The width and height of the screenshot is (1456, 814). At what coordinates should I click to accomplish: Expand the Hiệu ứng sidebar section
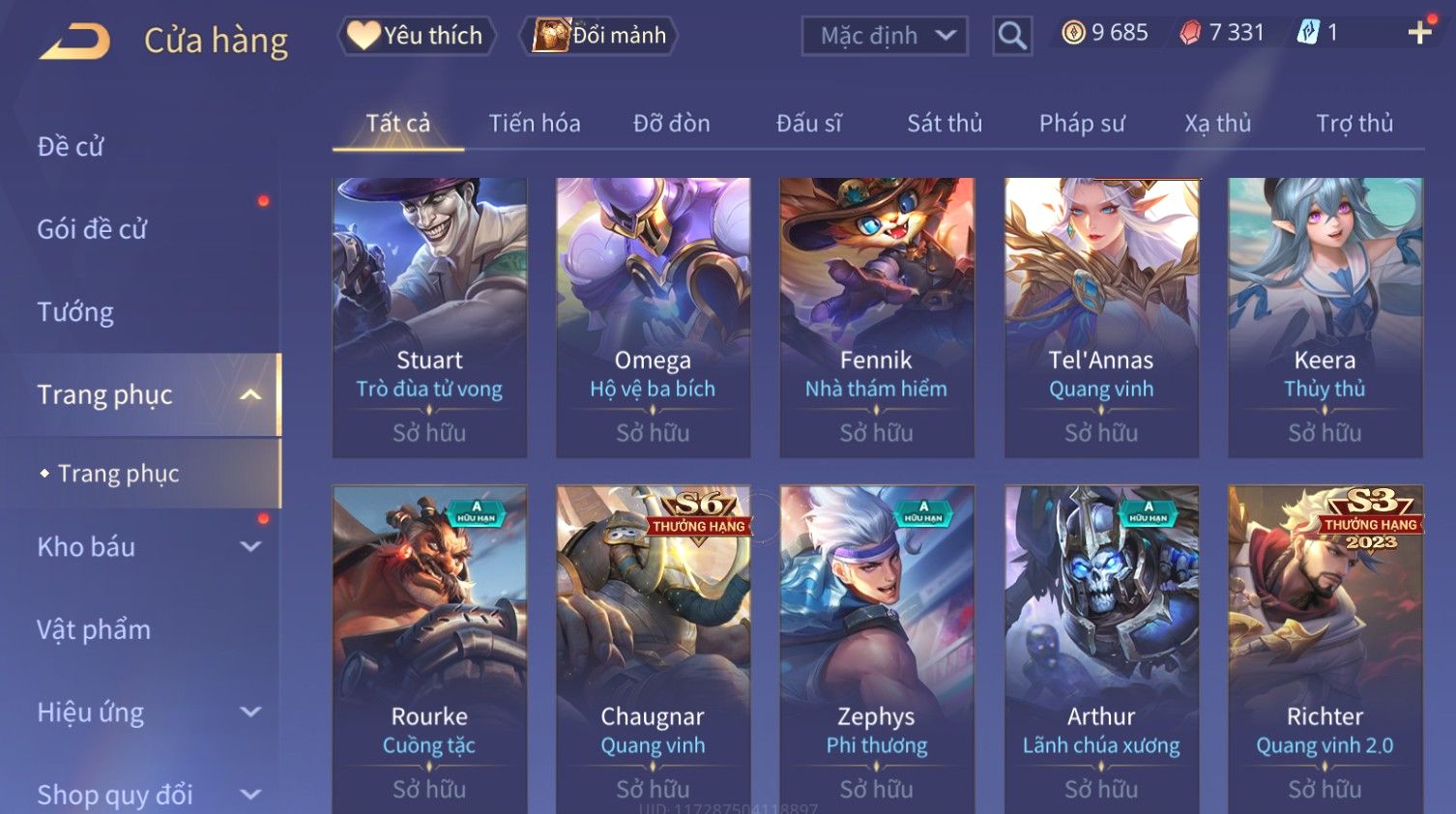pyautogui.click(x=250, y=712)
